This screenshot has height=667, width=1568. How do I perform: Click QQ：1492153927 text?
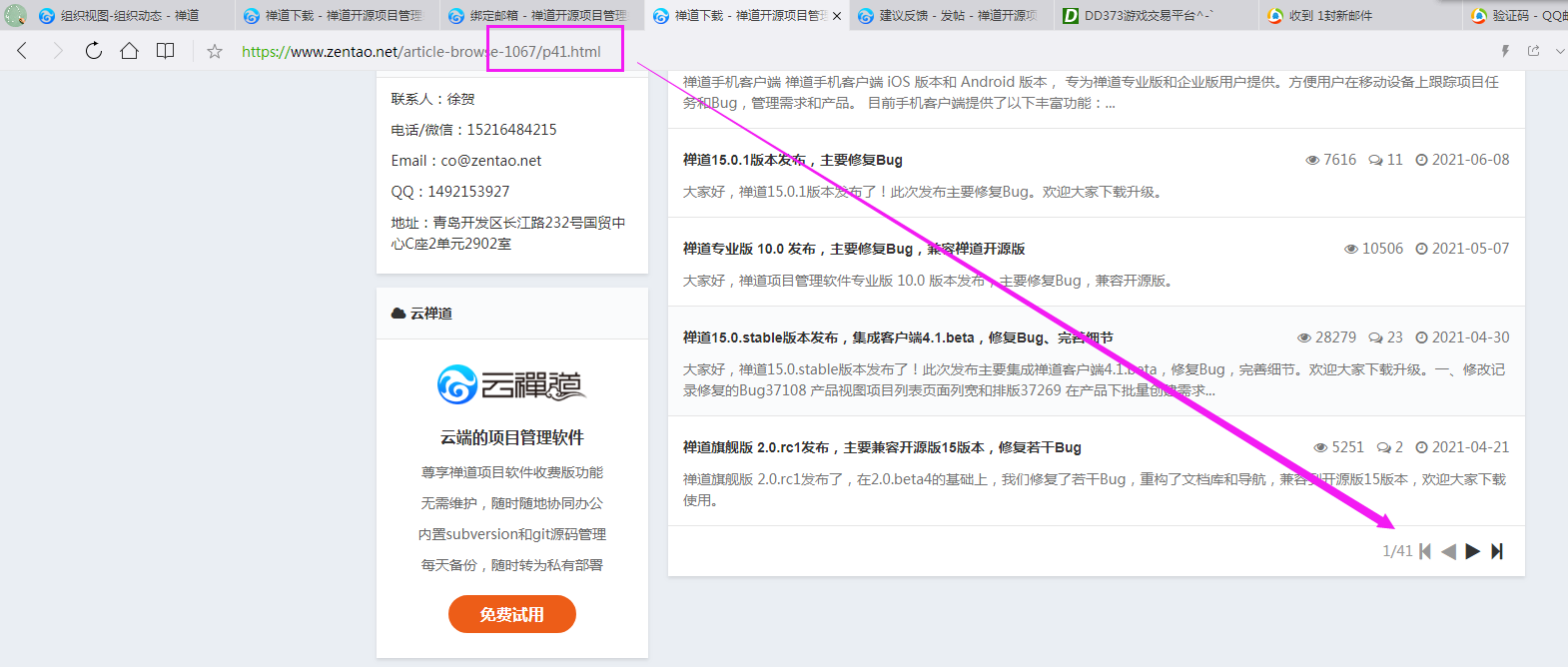point(450,192)
